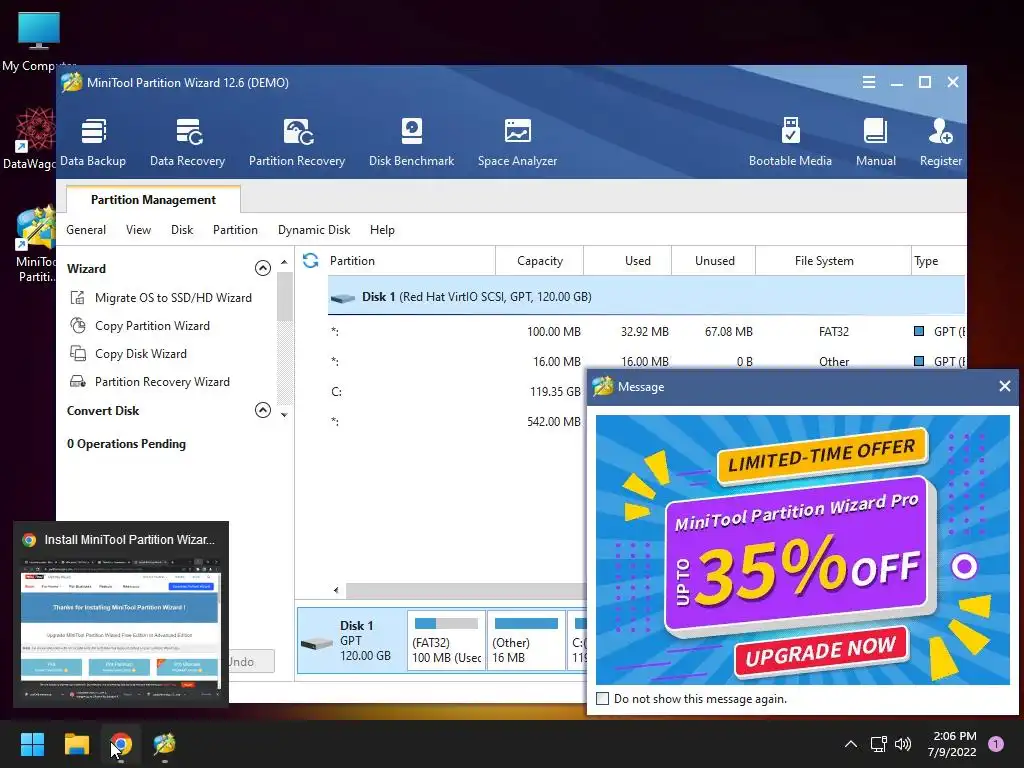Launch Data Recovery from the toolbar
The height and width of the screenshot is (768, 1024).
click(x=187, y=142)
